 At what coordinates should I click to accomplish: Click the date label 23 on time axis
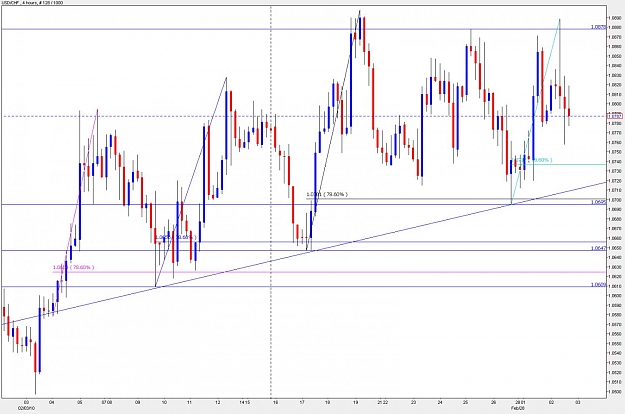[x=414, y=402]
